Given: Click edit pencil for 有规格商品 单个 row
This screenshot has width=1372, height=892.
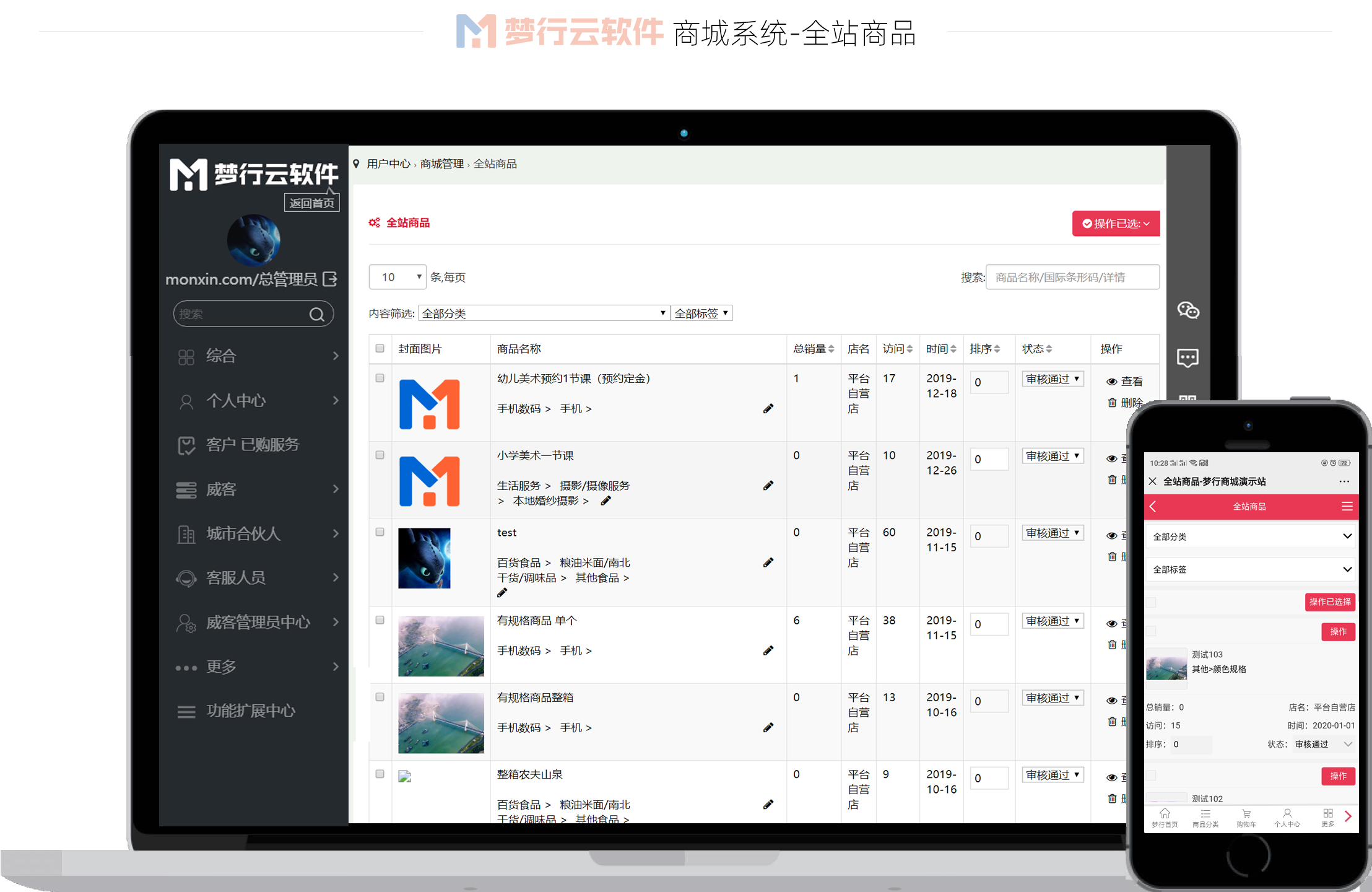Looking at the screenshot, I should point(768,650).
